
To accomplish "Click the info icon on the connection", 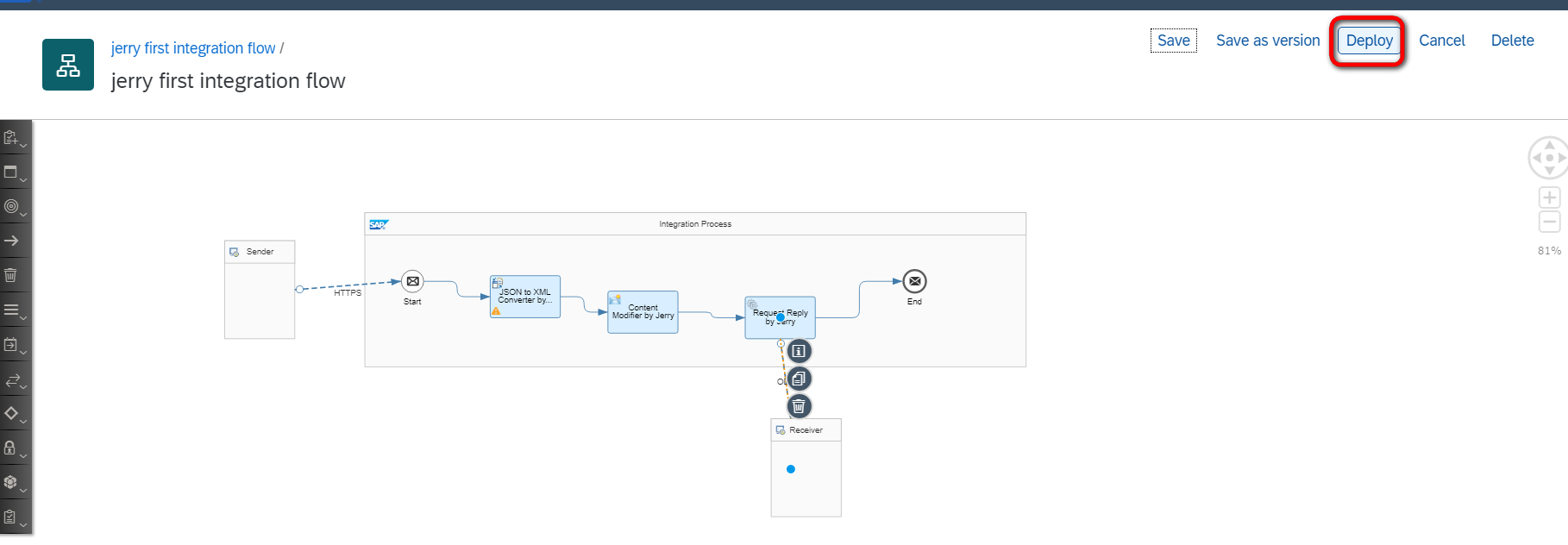I will (x=799, y=351).
